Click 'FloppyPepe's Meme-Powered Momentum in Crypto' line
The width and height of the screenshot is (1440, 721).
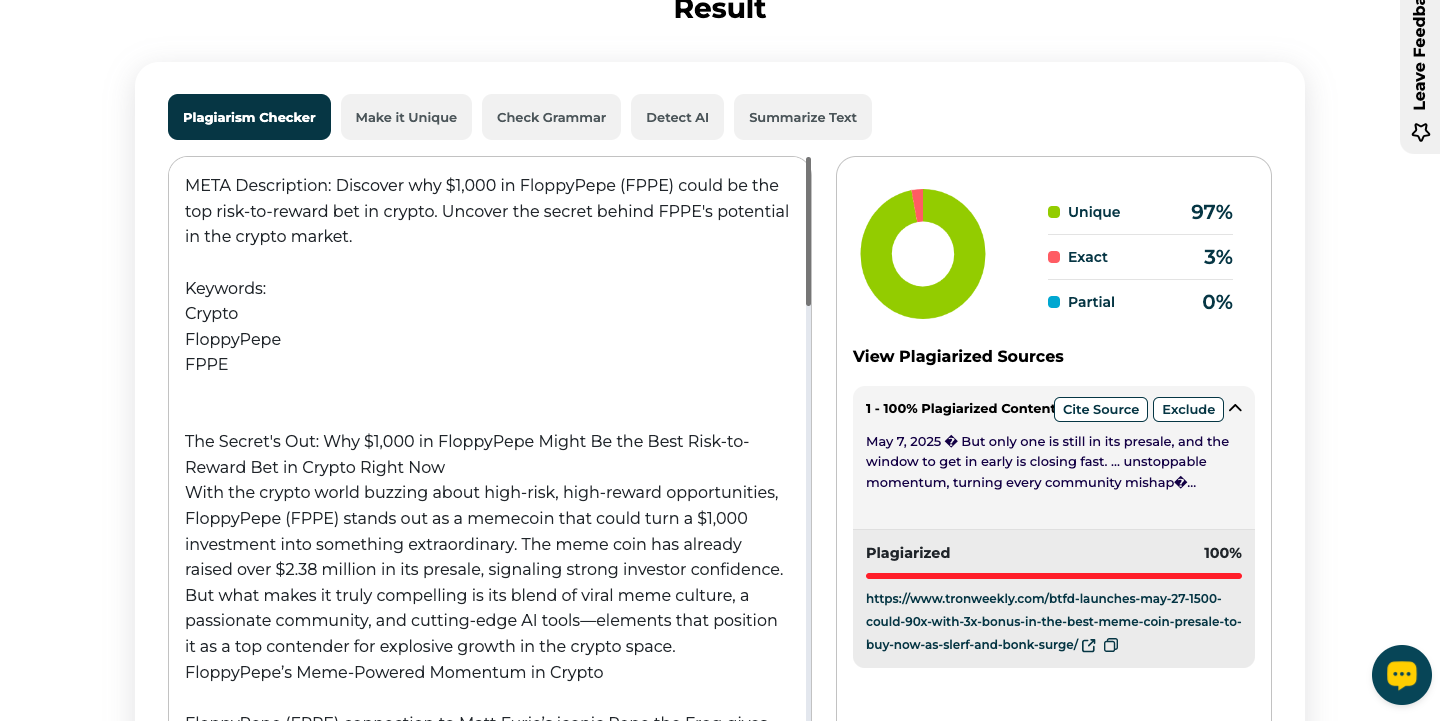394,672
